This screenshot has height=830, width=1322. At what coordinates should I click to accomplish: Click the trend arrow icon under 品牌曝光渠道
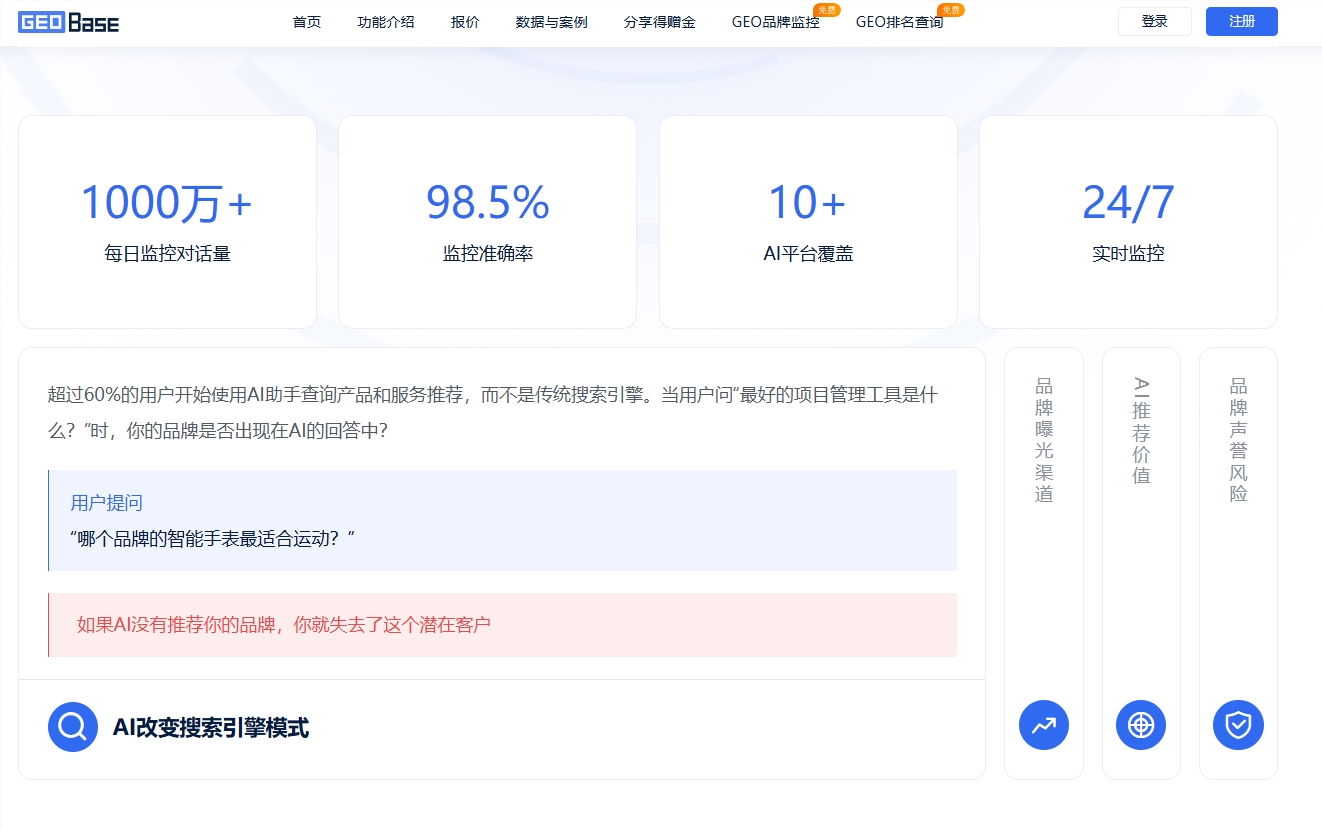[x=1043, y=725]
